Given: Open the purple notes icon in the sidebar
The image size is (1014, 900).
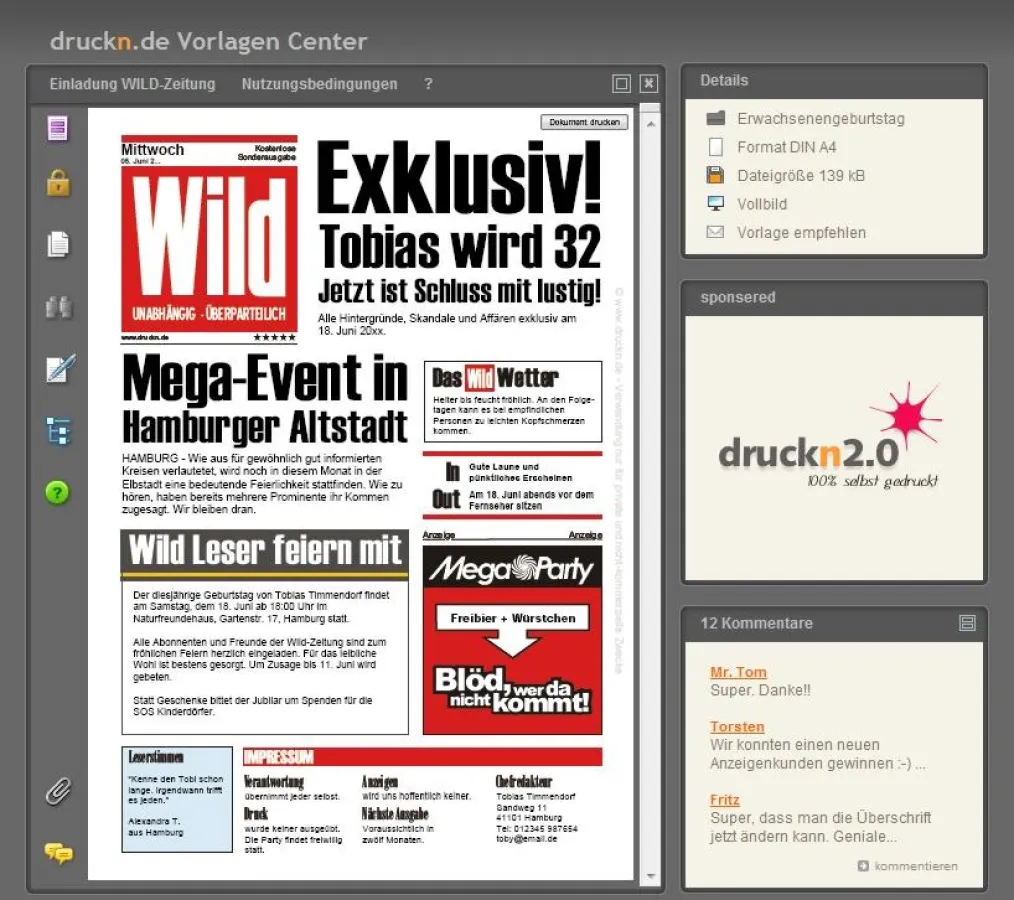Looking at the screenshot, I should 57,128.
